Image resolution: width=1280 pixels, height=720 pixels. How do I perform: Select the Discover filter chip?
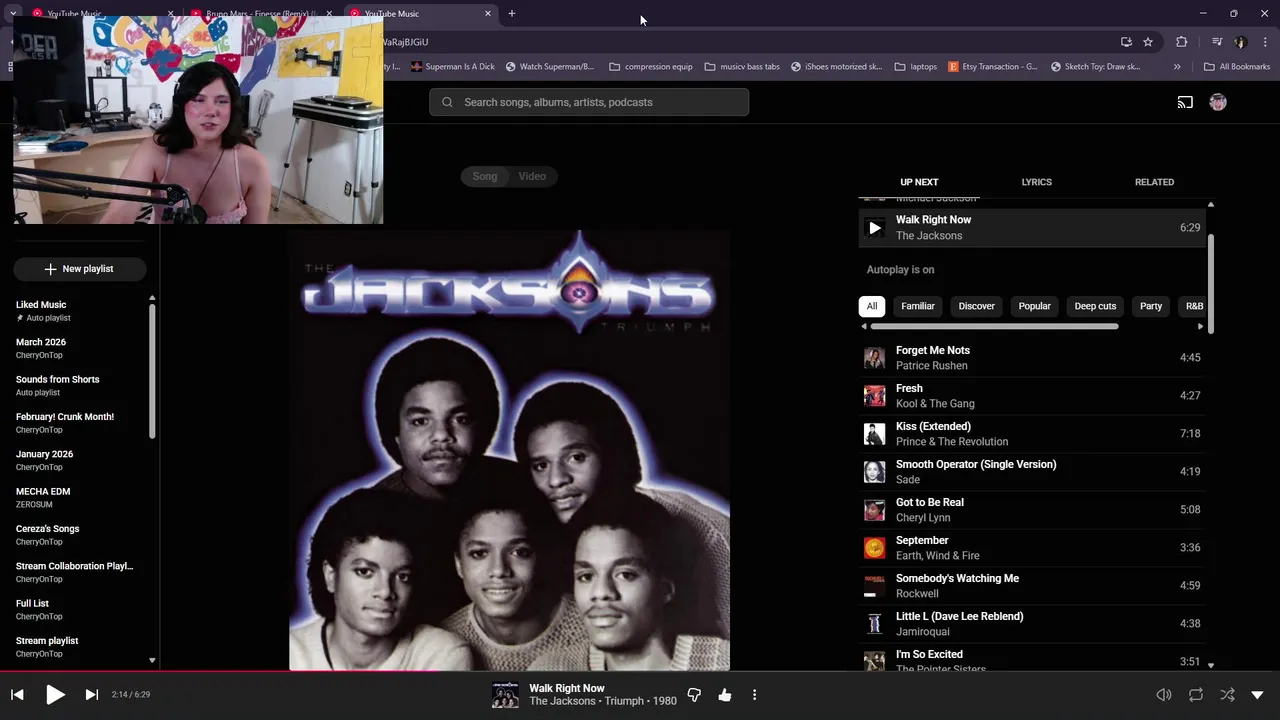(x=976, y=306)
